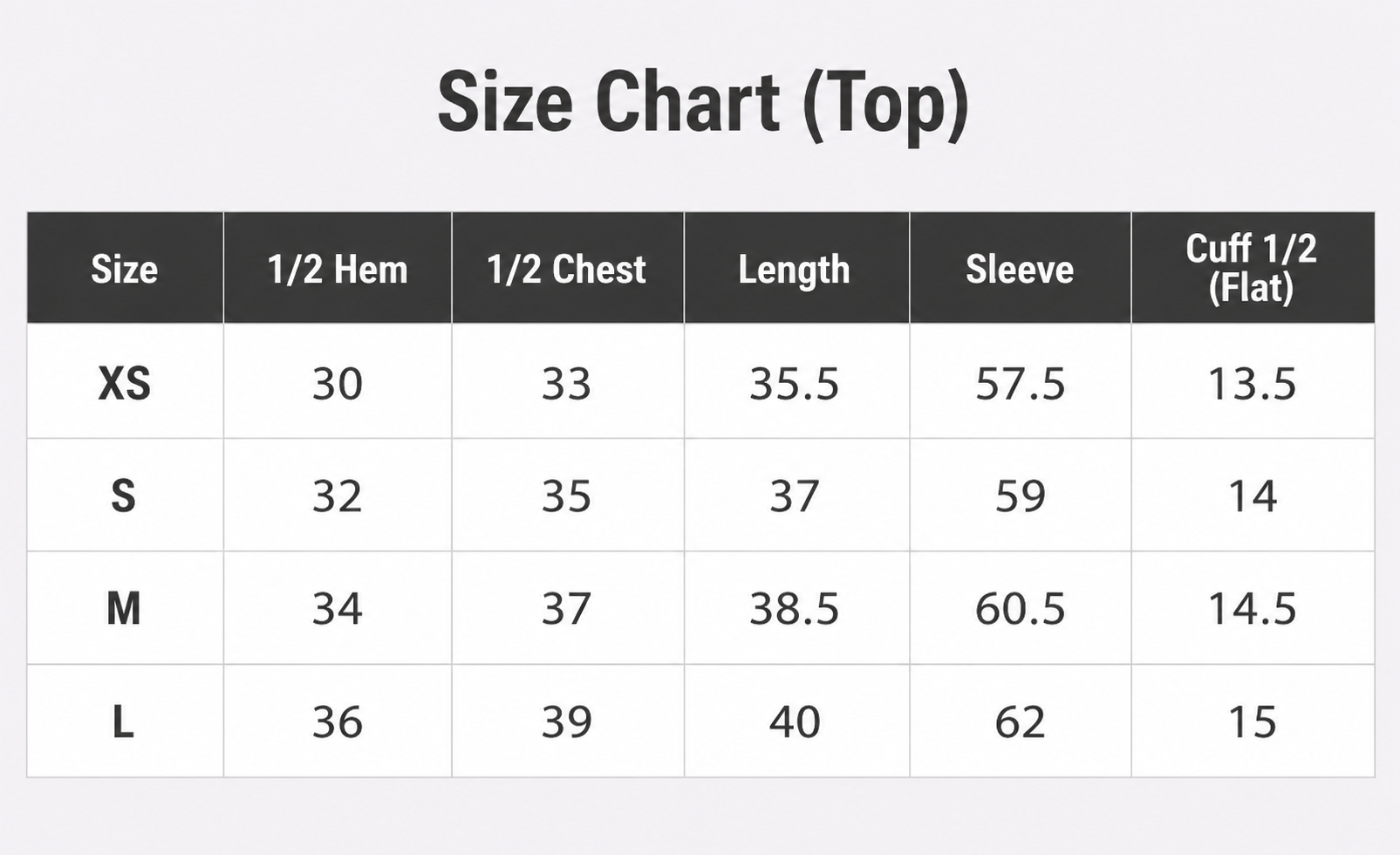Select the S sleeve value 59

click(x=1020, y=496)
